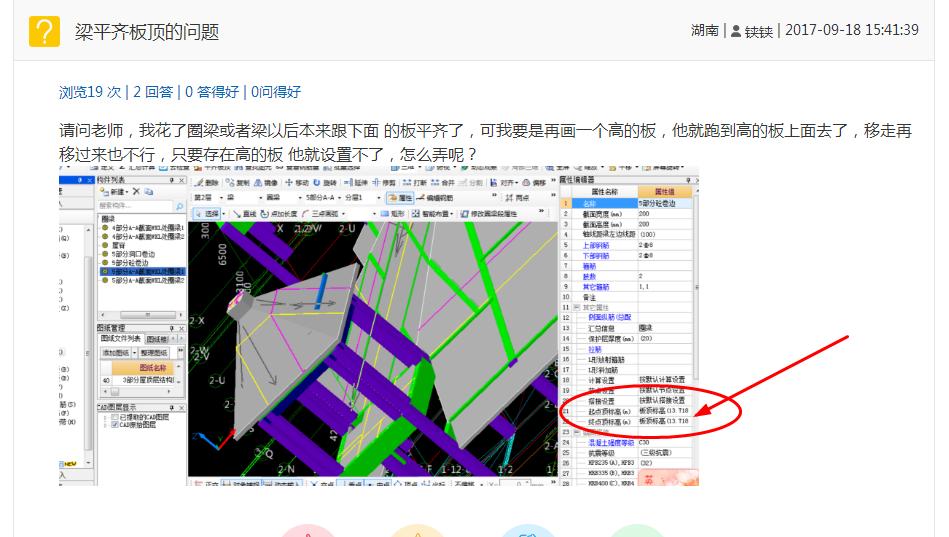
Task: Click the 上部钢筋 property link
Action: click(x=596, y=245)
